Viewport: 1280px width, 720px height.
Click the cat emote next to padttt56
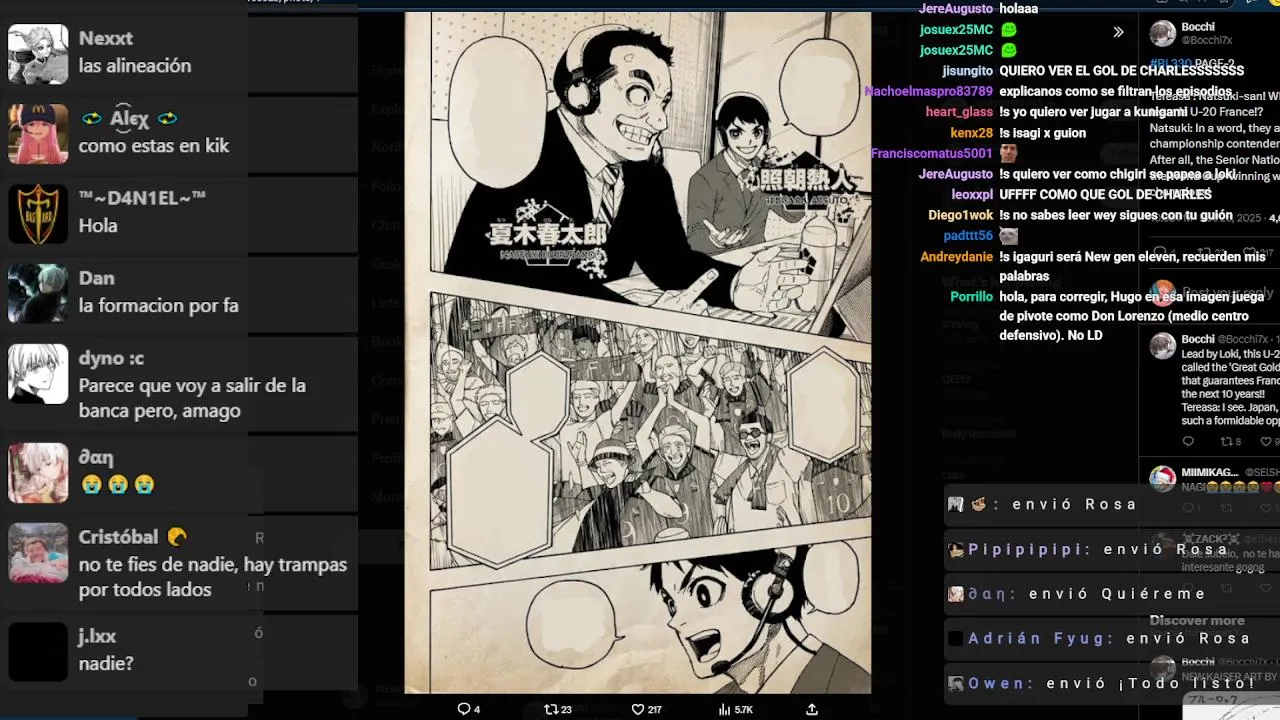pyautogui.click(x=1009, y=236)
